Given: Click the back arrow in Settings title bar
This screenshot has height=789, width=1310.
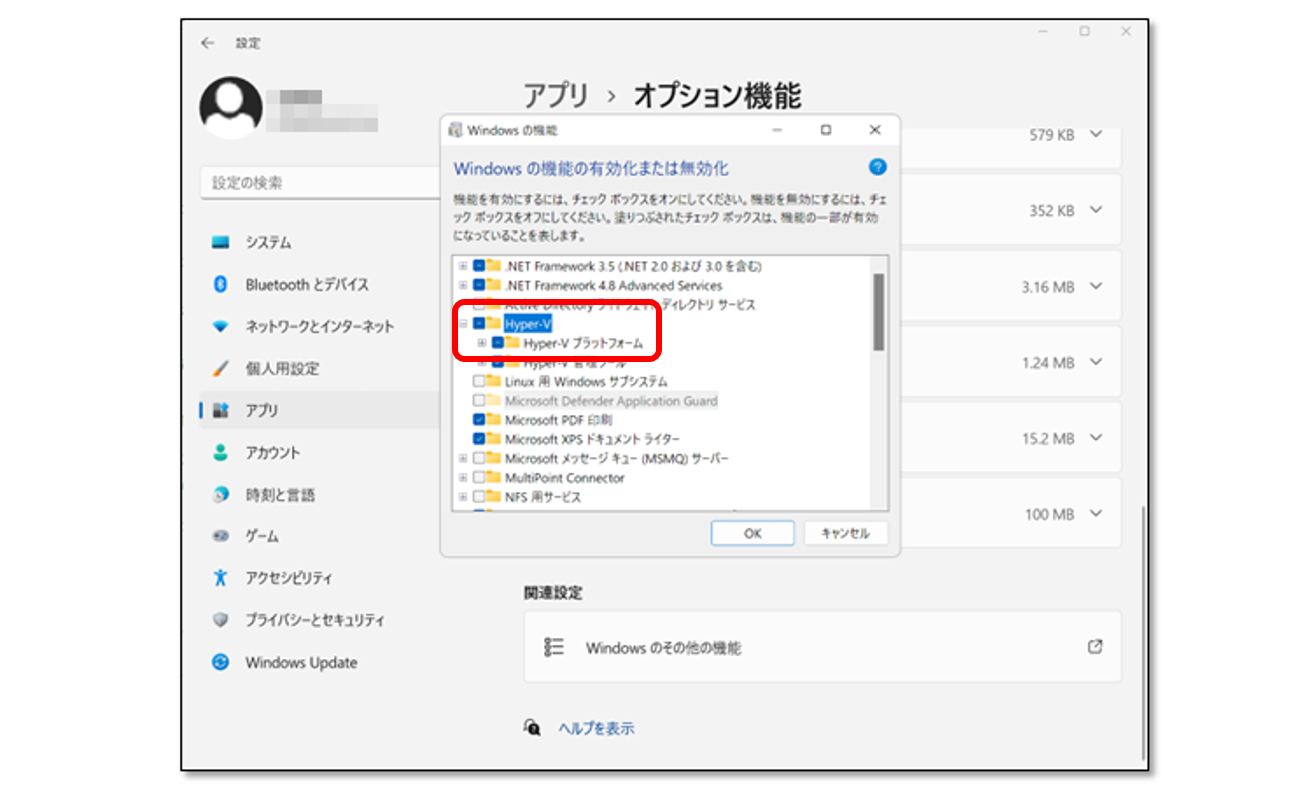Looking at the screenshot, I should [x=208, y=43].
